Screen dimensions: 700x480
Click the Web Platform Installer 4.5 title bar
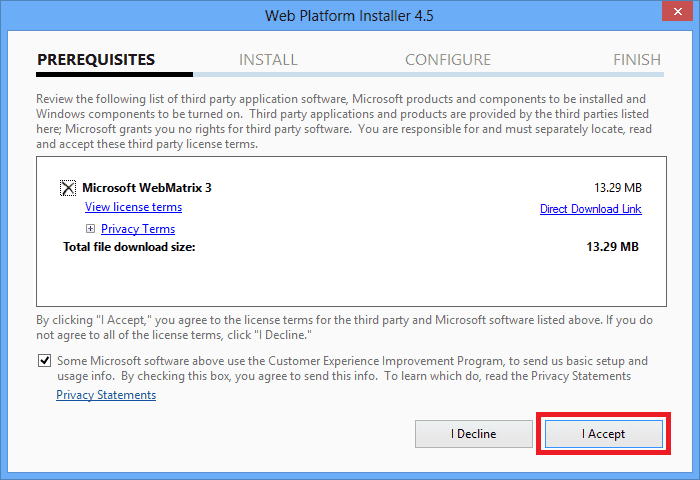[349, 15]
